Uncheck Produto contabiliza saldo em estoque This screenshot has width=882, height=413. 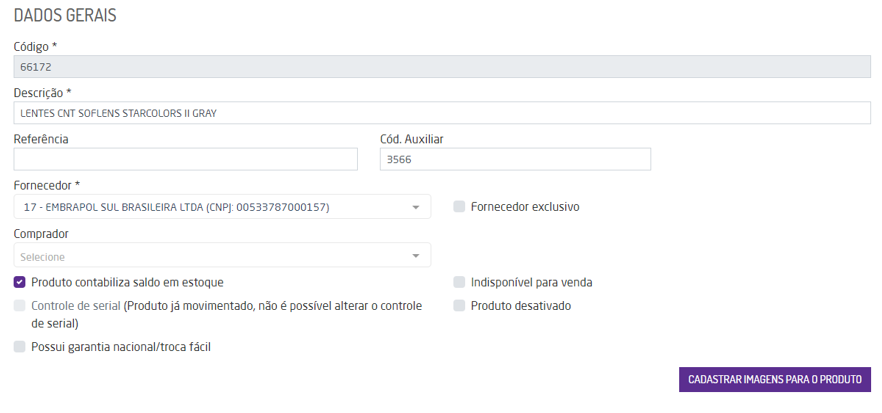click(x=20, y=282)
